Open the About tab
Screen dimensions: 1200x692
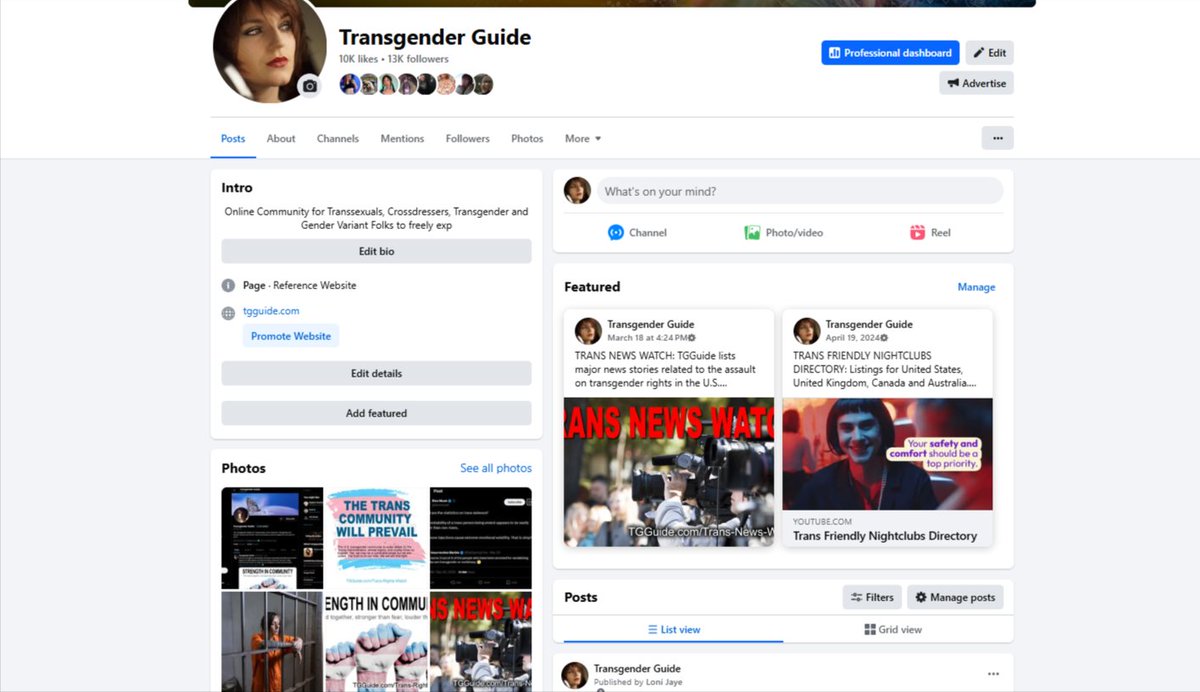point(281,138)
